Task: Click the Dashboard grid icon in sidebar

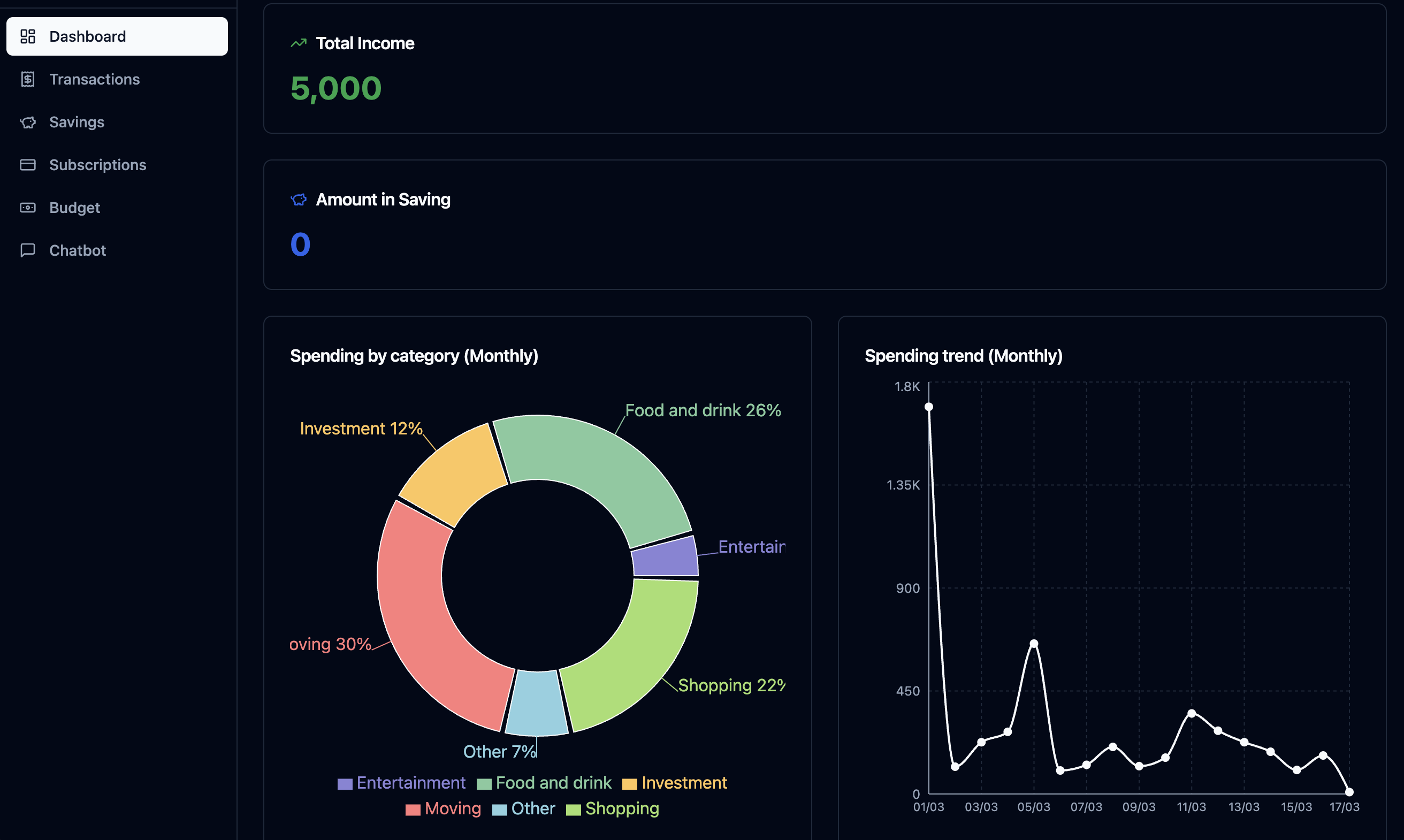Action: pyautogui.click(x=28, y=36)
